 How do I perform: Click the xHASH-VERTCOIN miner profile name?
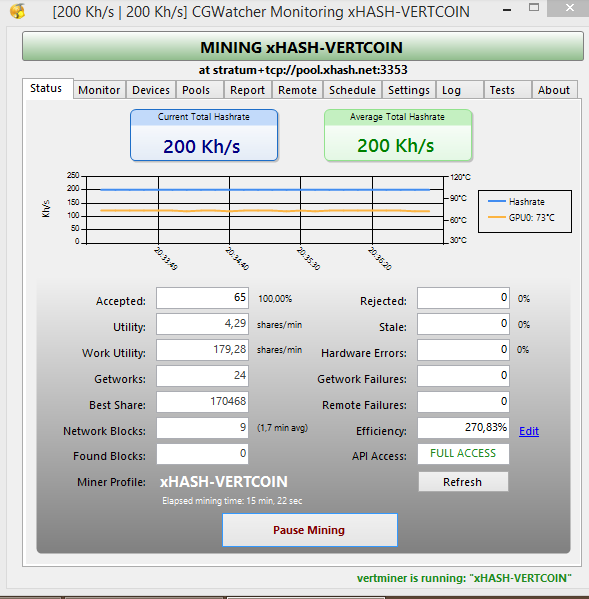pyautogui.click(x=223, y=482)
